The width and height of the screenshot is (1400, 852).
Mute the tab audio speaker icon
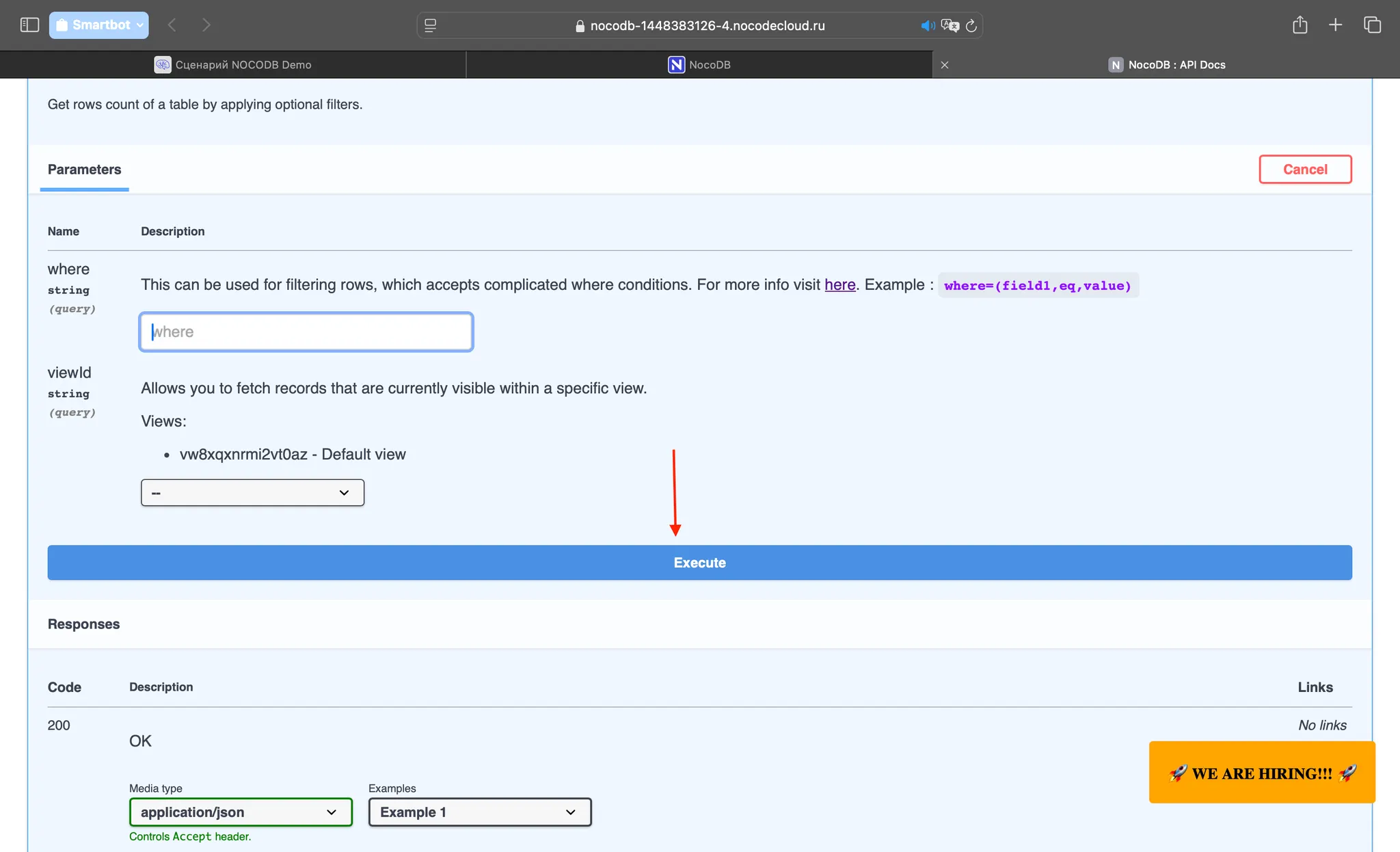(x=926, y=26)
